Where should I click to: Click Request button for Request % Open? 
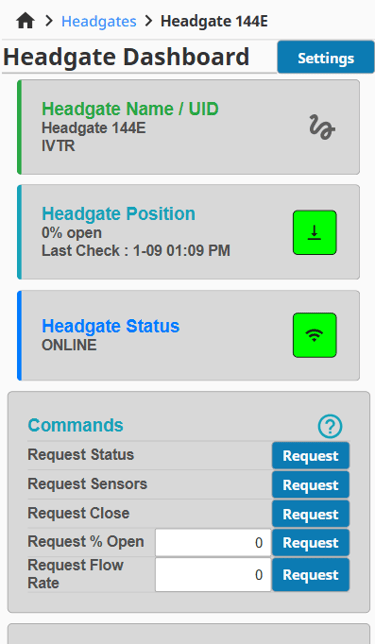(x=311, y=543)
